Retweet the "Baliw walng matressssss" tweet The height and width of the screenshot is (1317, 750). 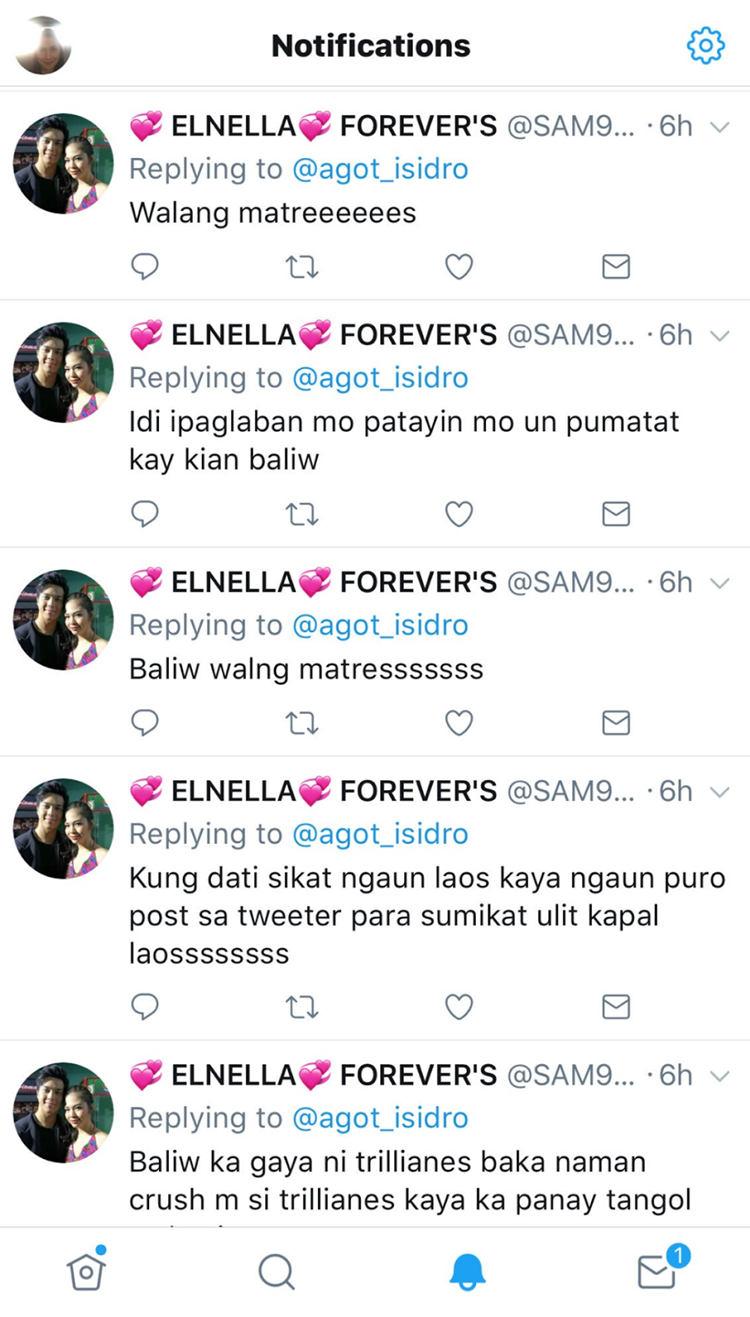coord(302,722)
